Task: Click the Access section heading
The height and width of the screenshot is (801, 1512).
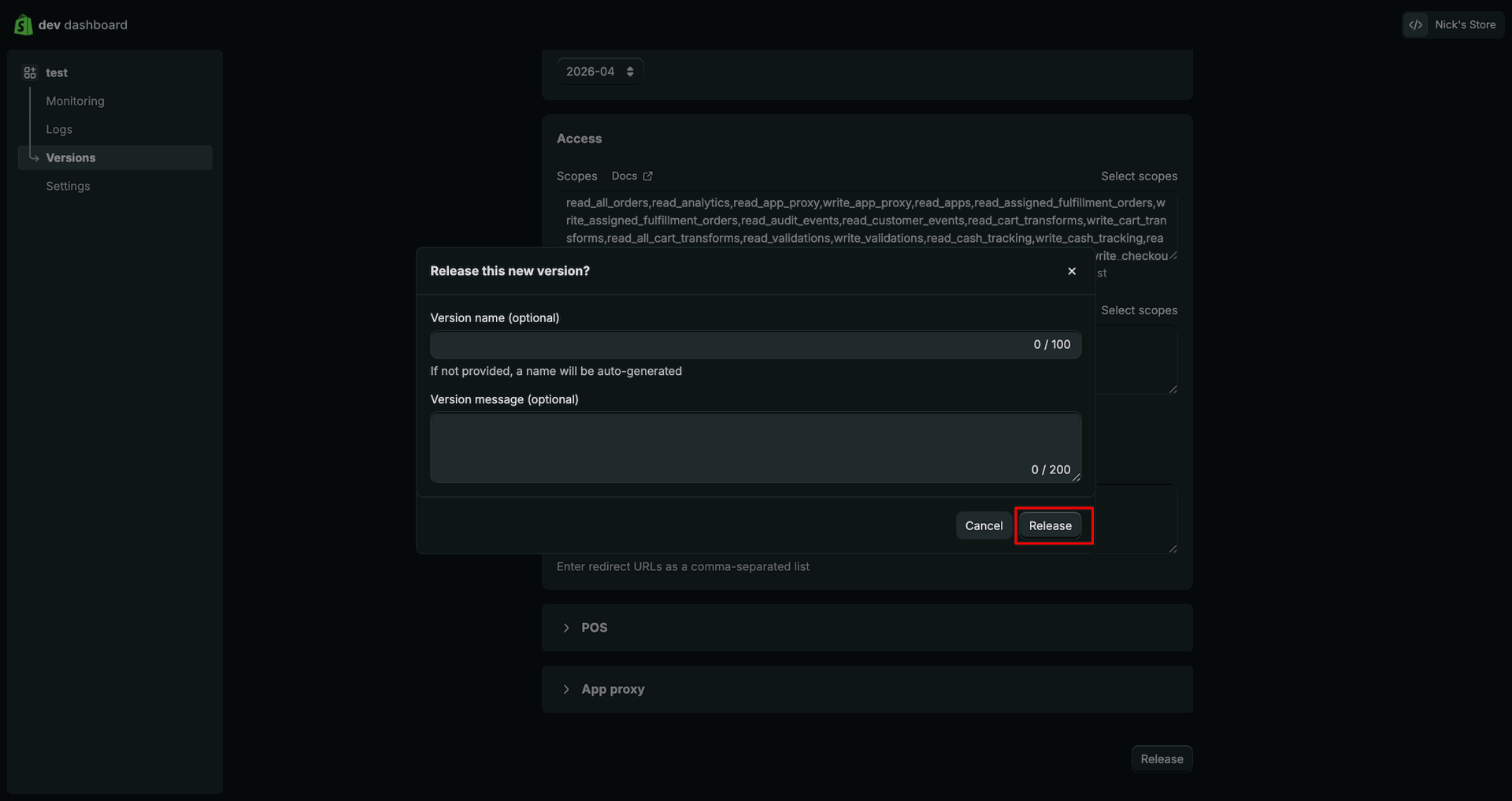Action: pos(579,139)
